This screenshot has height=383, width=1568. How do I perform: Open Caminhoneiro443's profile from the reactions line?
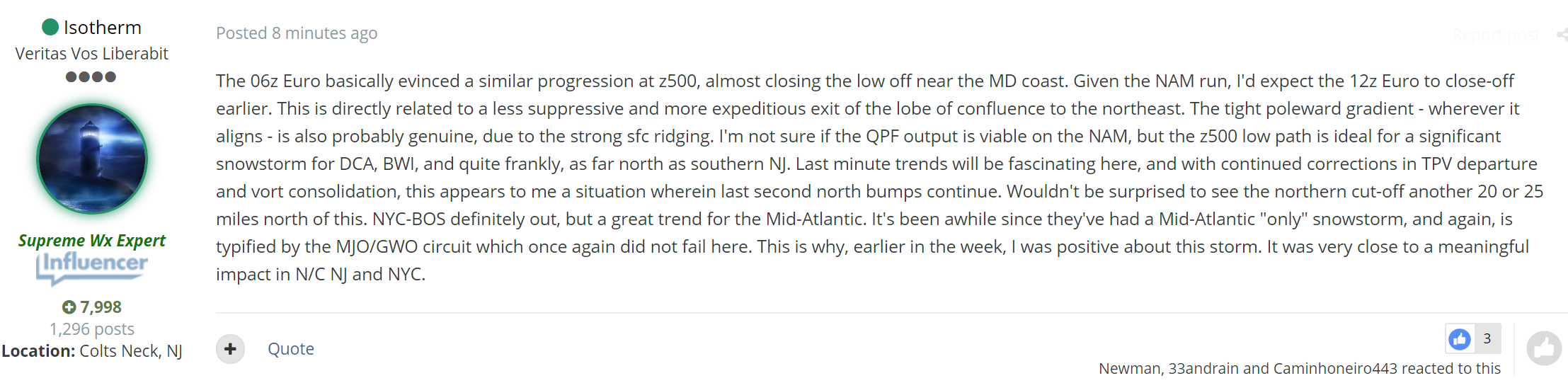(1335, 369)
